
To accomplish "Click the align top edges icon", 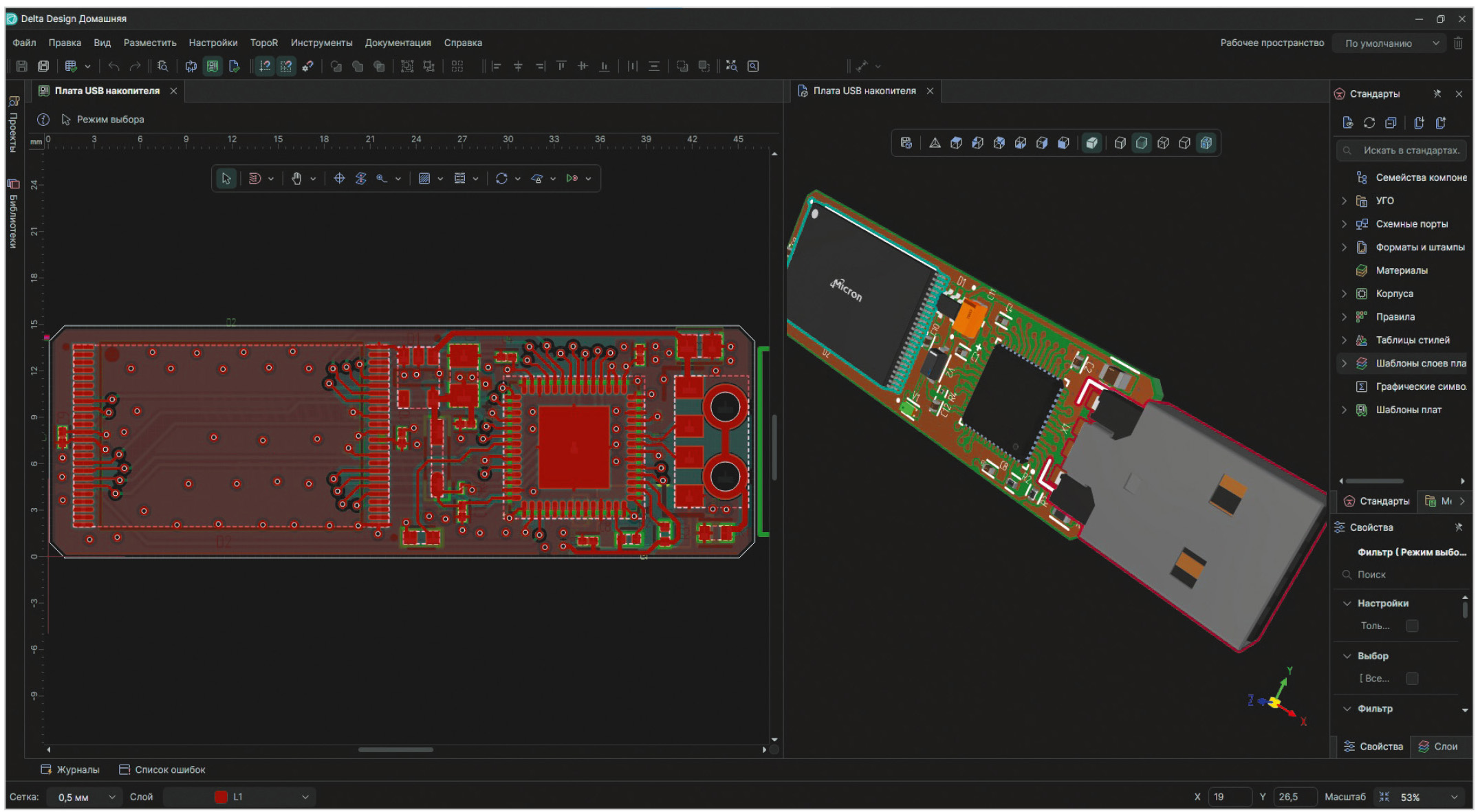I will tap(561, 66).
